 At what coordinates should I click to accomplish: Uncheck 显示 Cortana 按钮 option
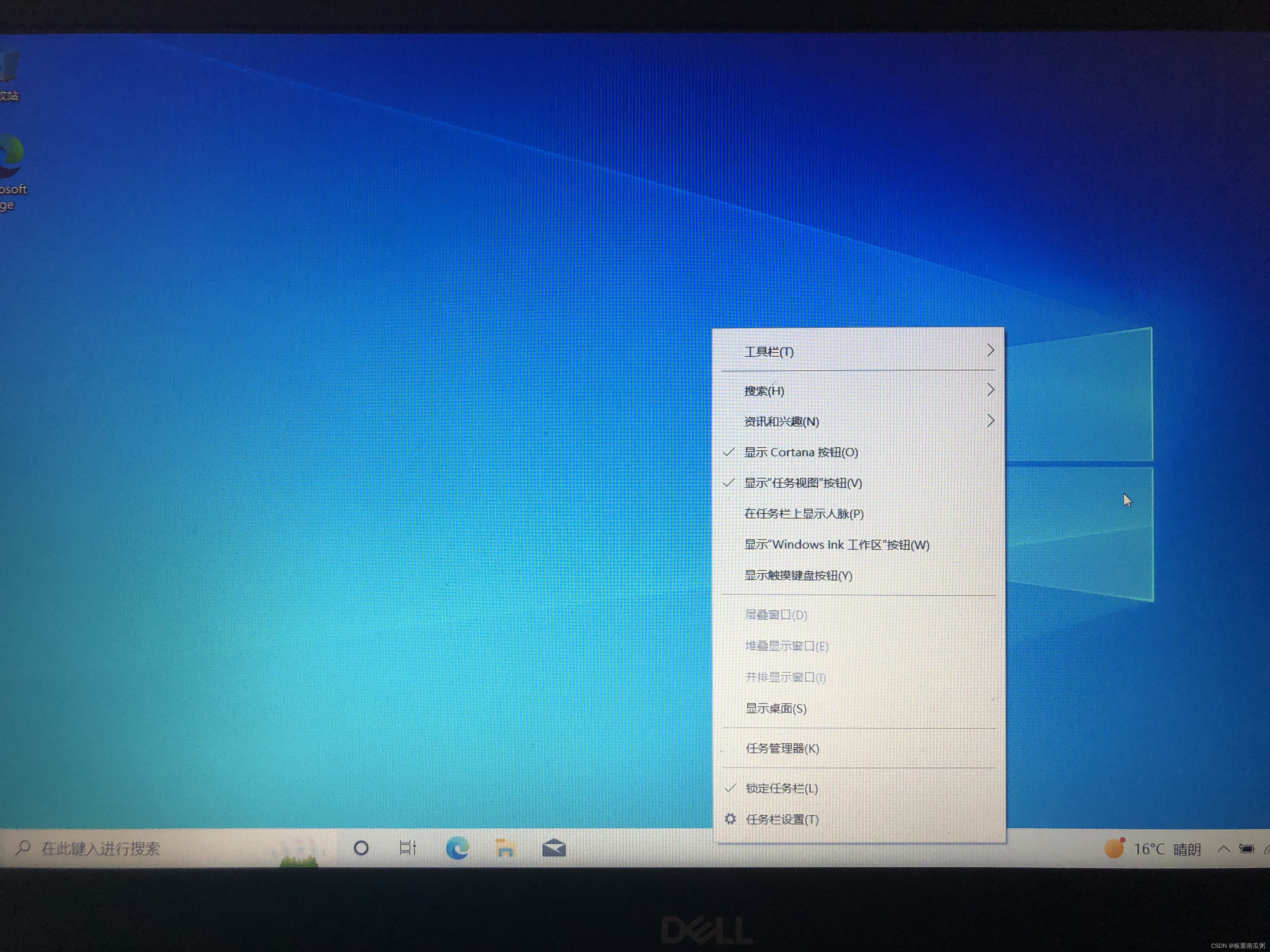(x=801, y=452)
